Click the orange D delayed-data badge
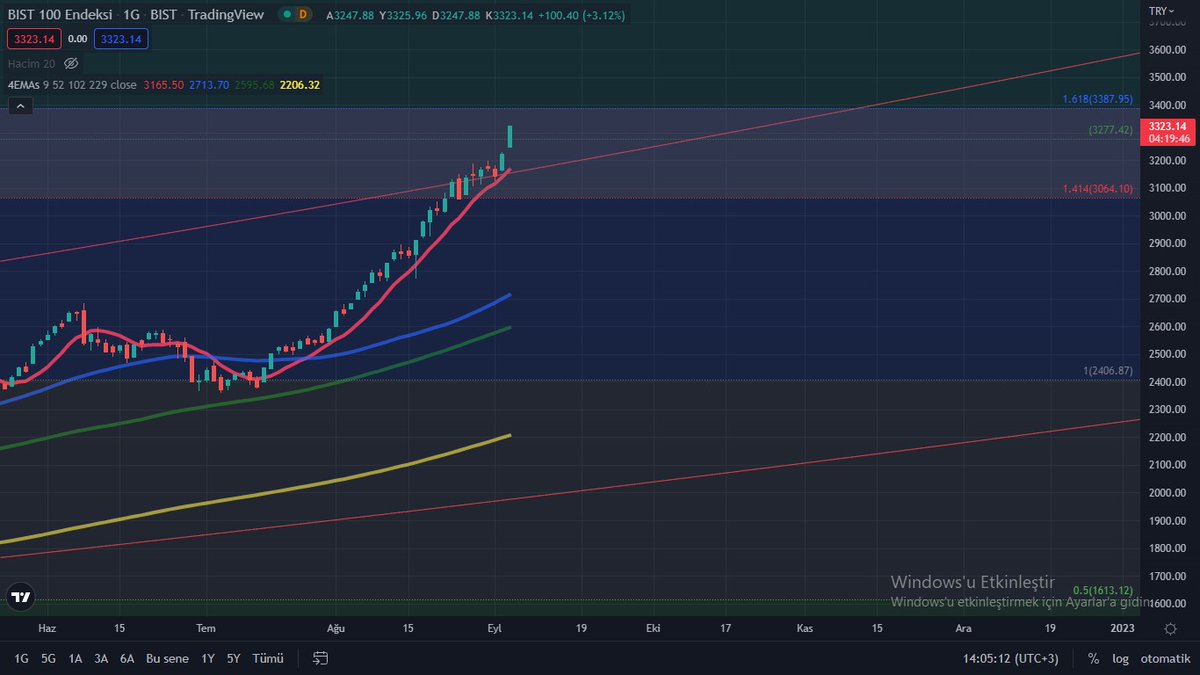This screenshot has width=1200, height=675. (x=304, y=14)
